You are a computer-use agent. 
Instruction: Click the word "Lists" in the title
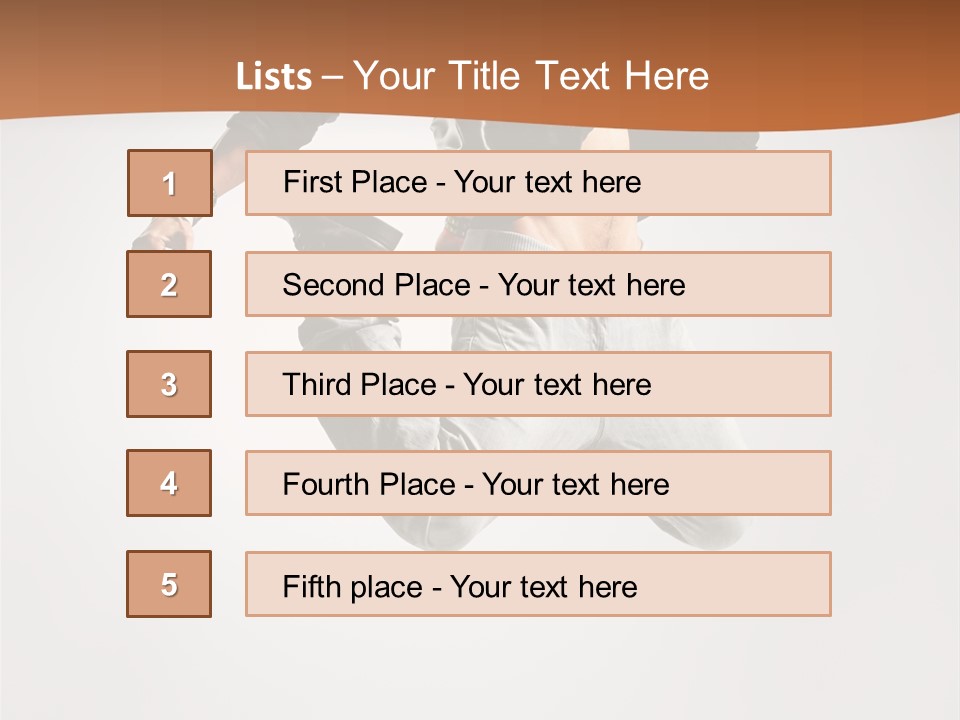point(273,77)
